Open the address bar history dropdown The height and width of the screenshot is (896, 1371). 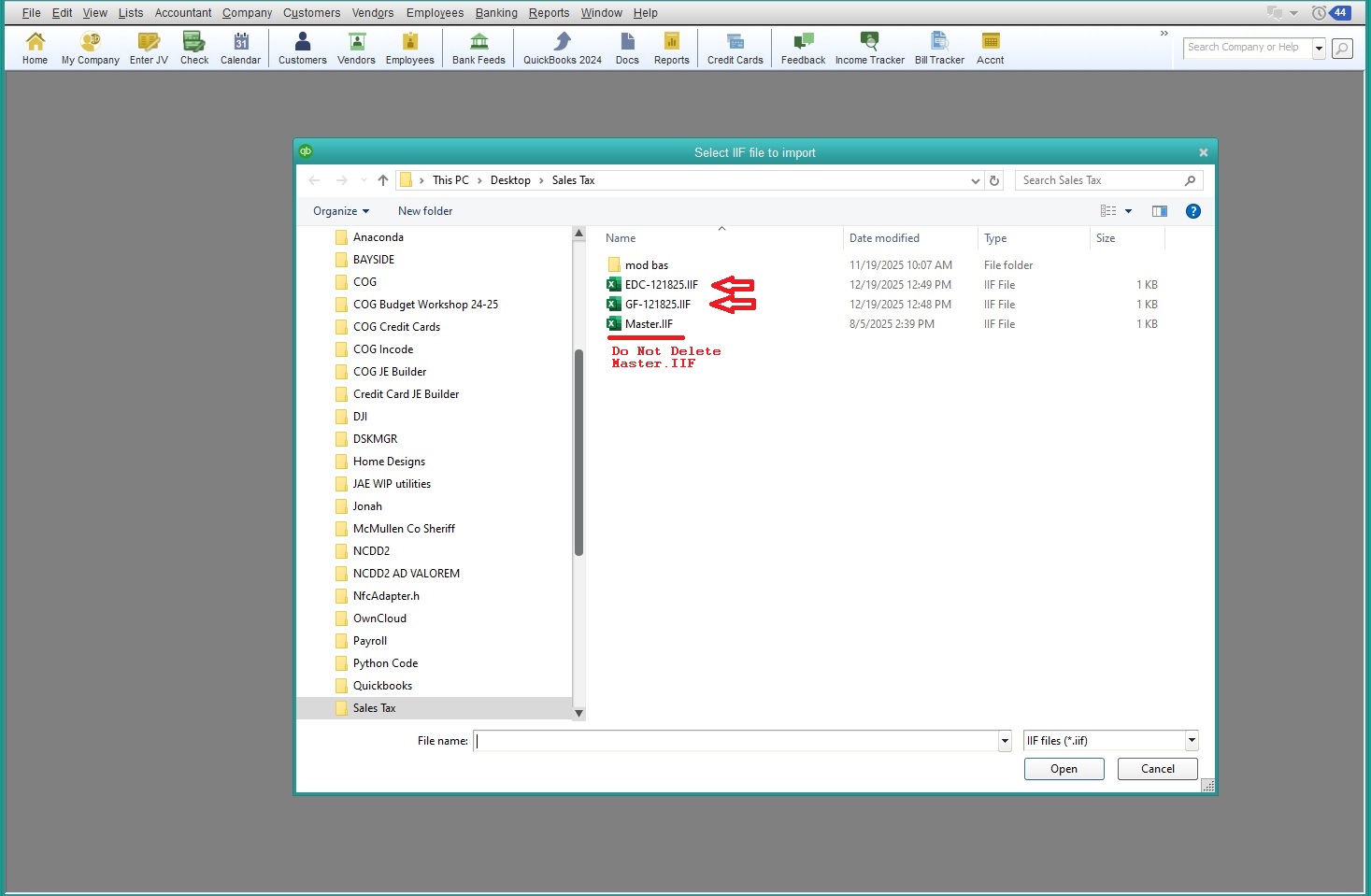tap(975, 180)
